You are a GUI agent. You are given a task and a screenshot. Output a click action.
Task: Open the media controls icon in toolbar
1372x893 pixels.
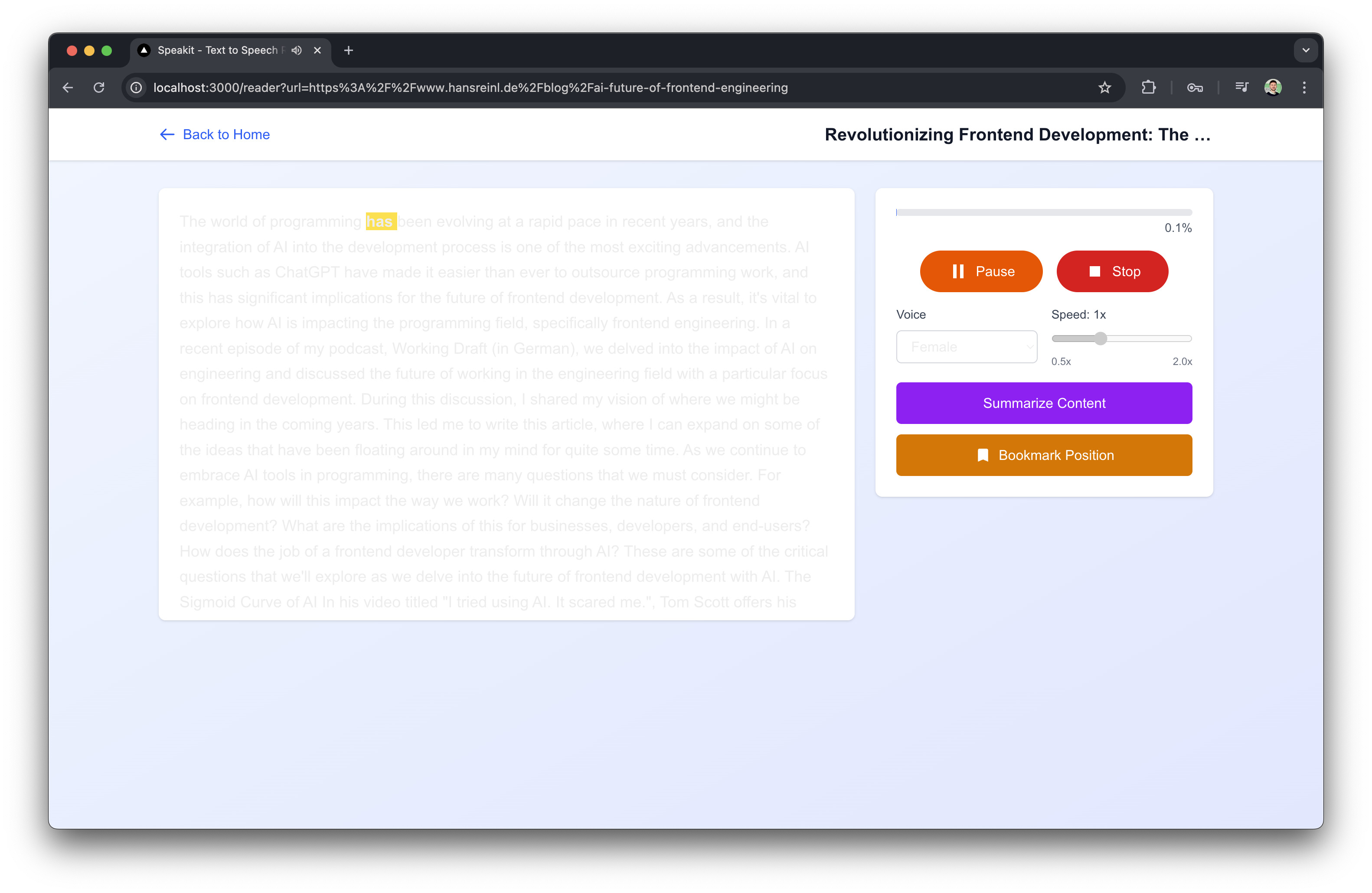(x=1241, y=88)
